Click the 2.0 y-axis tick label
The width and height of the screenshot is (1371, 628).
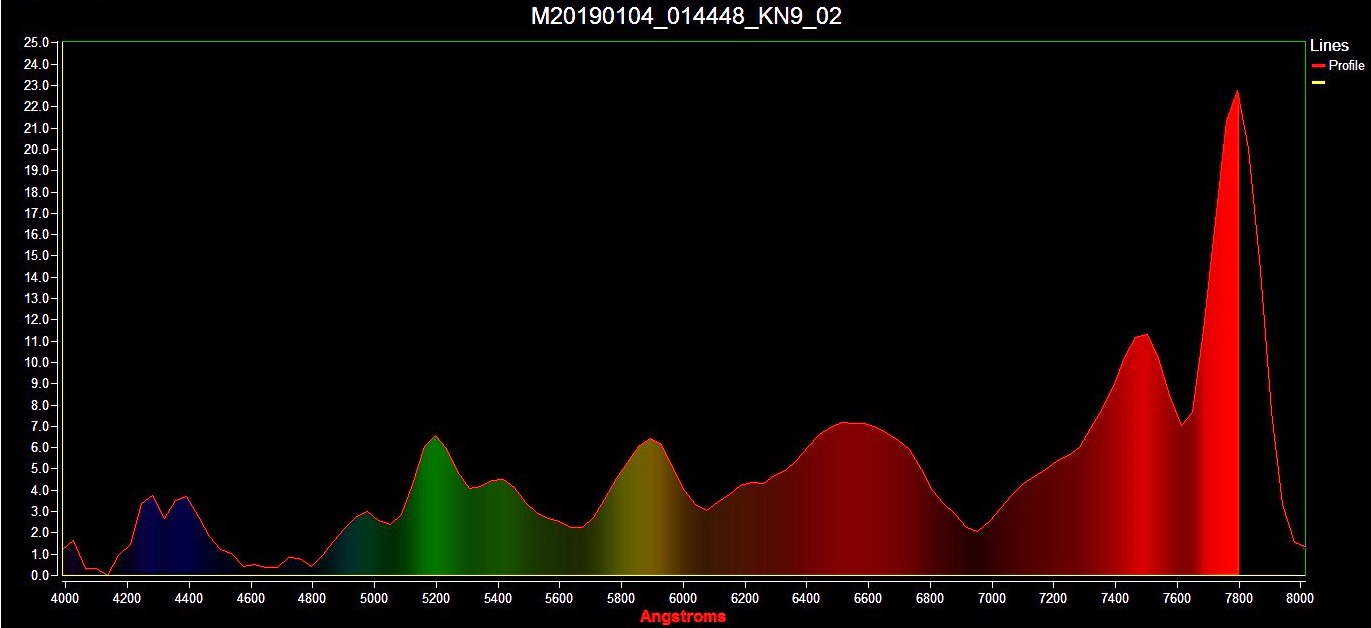(x=41, y=533)
